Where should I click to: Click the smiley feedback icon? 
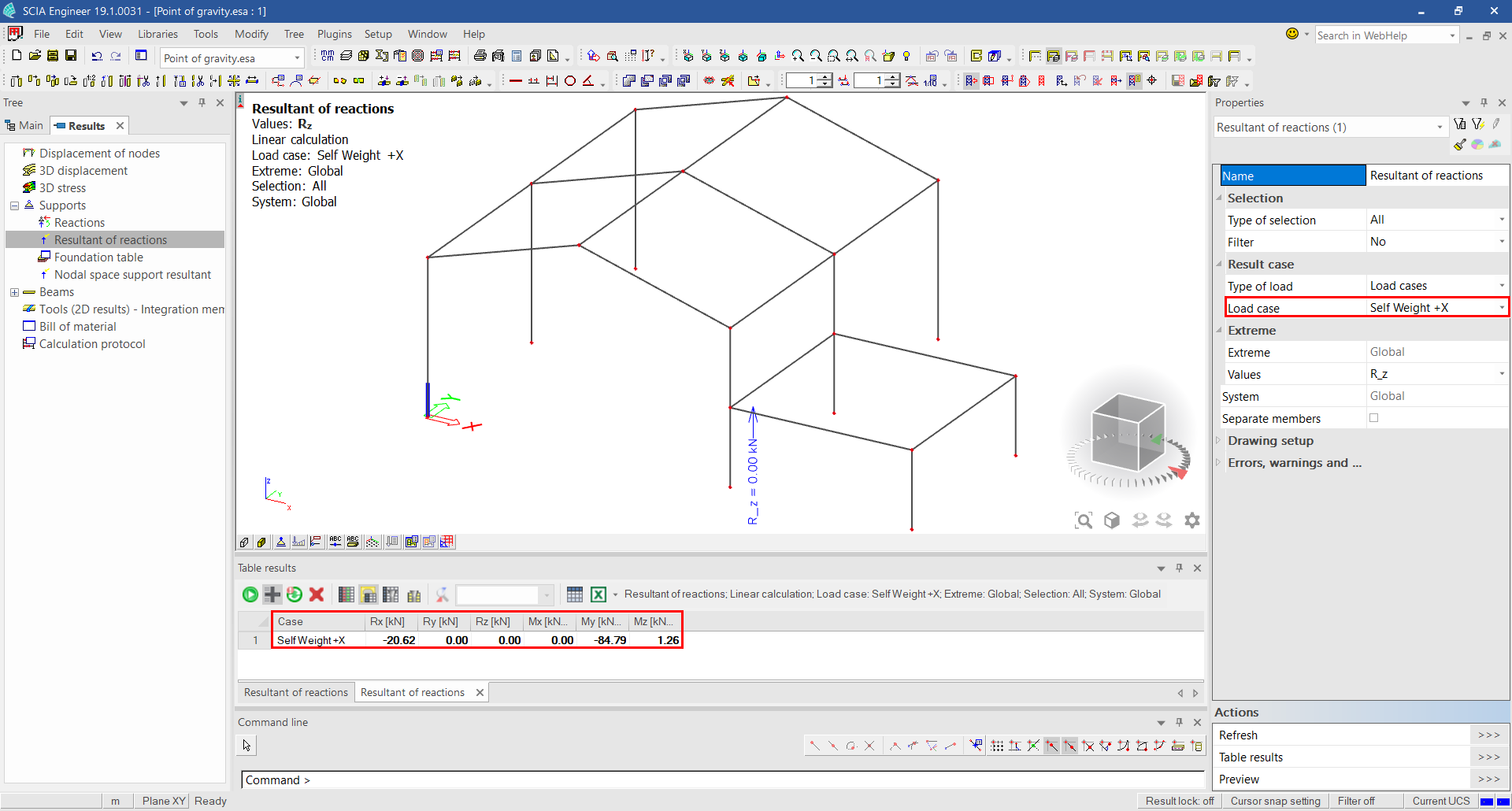[x=1292, y=34]
